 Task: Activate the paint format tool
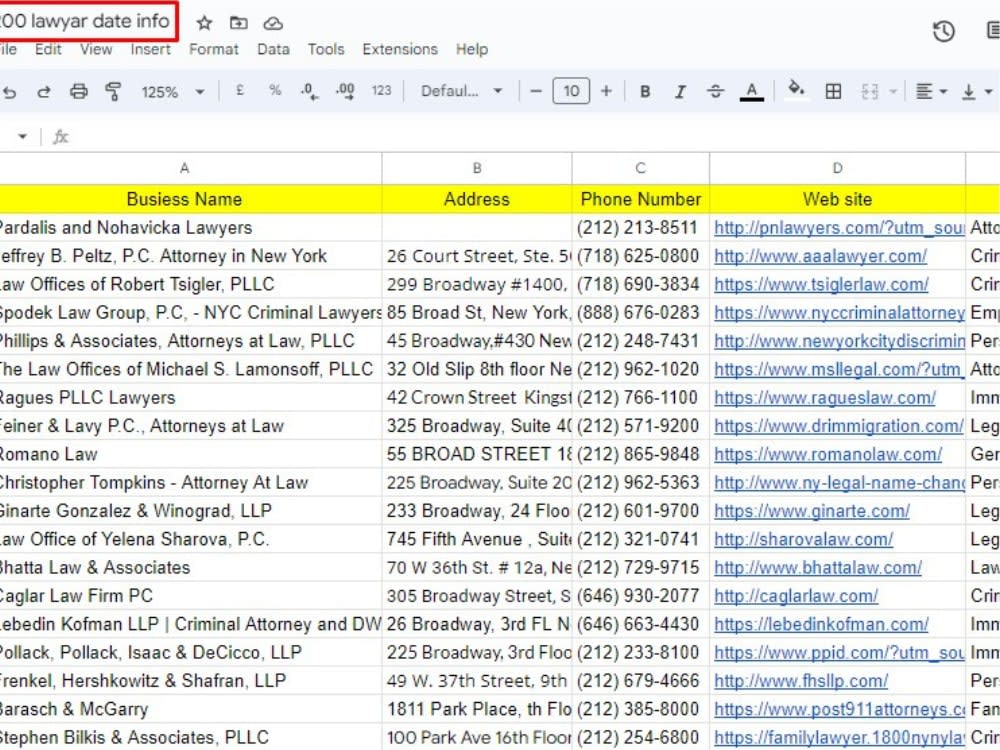pos(113,92)
